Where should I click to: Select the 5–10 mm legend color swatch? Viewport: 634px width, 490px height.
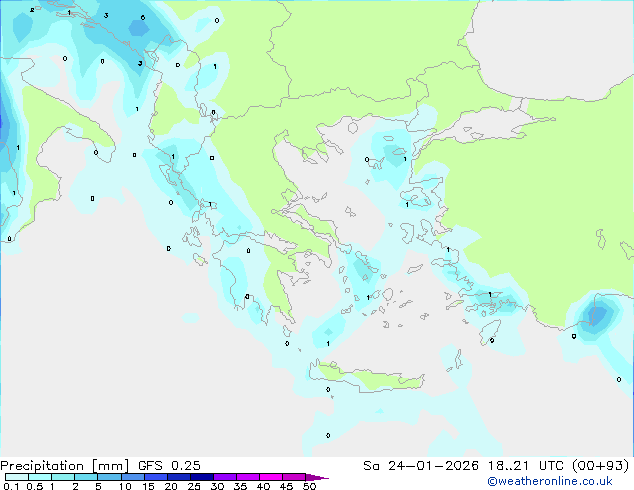tap(109, 477)
